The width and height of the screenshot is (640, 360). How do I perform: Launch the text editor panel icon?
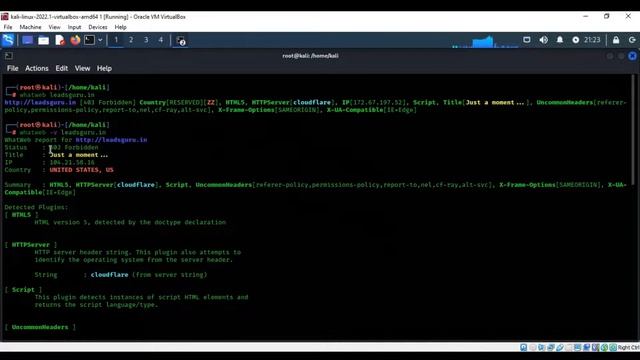[x=60, y=40]
